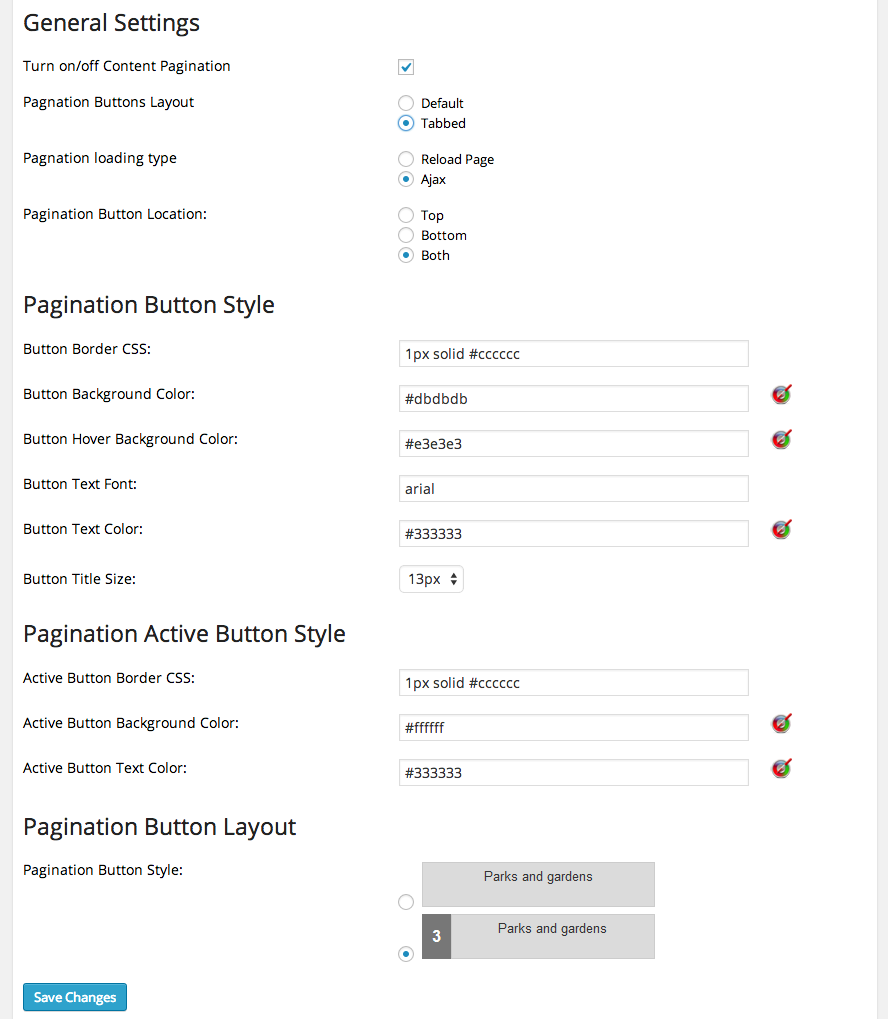Select the plain button style without number
This screenshot has height=1019, width=888.
pyautogui.click(x=406, y=902)
